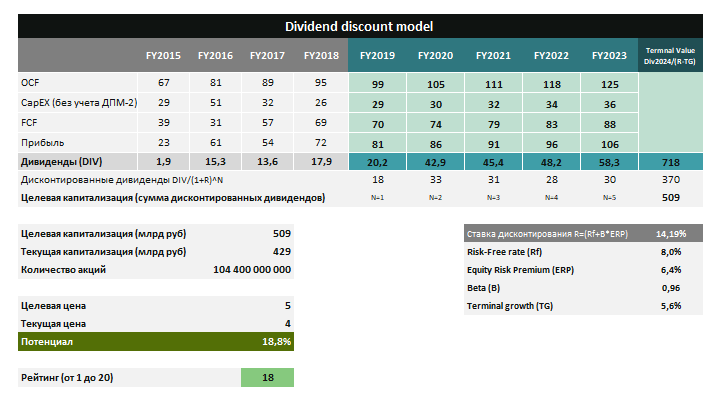
Task: Click the share count 104 400 000 000
Action: pos(252,269)
